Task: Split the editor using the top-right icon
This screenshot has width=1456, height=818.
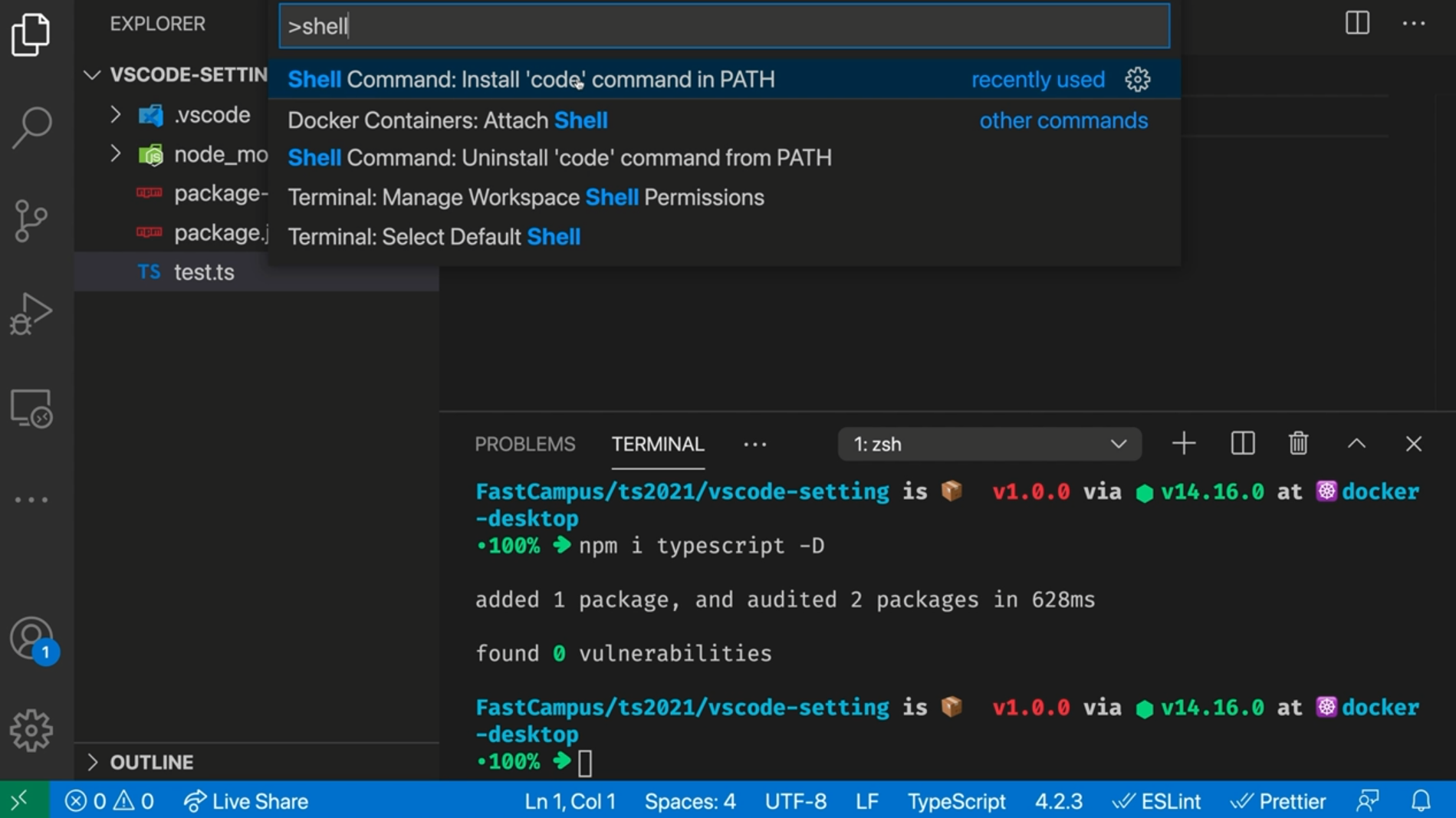Action: point(1356,24)
